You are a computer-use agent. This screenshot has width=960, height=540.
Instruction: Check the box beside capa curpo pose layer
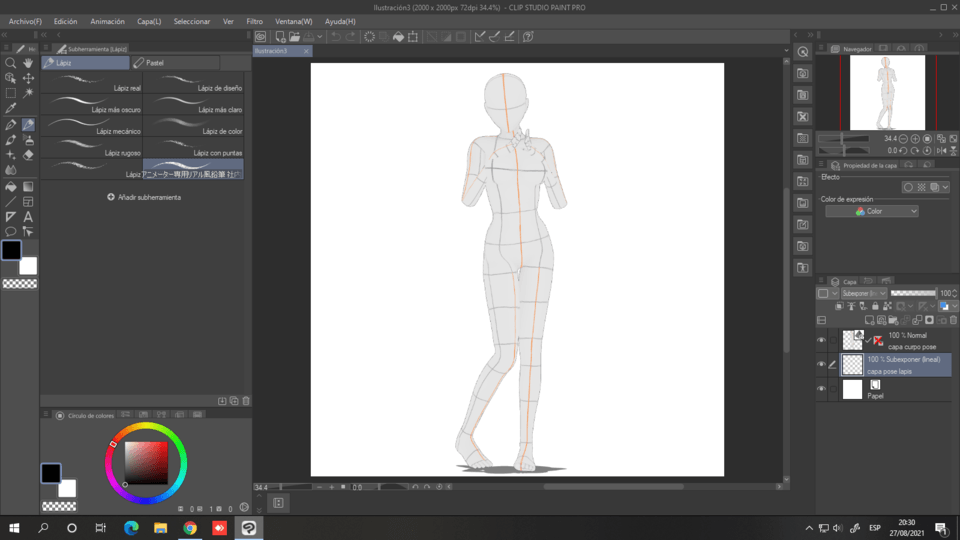(x=833, y=340)
